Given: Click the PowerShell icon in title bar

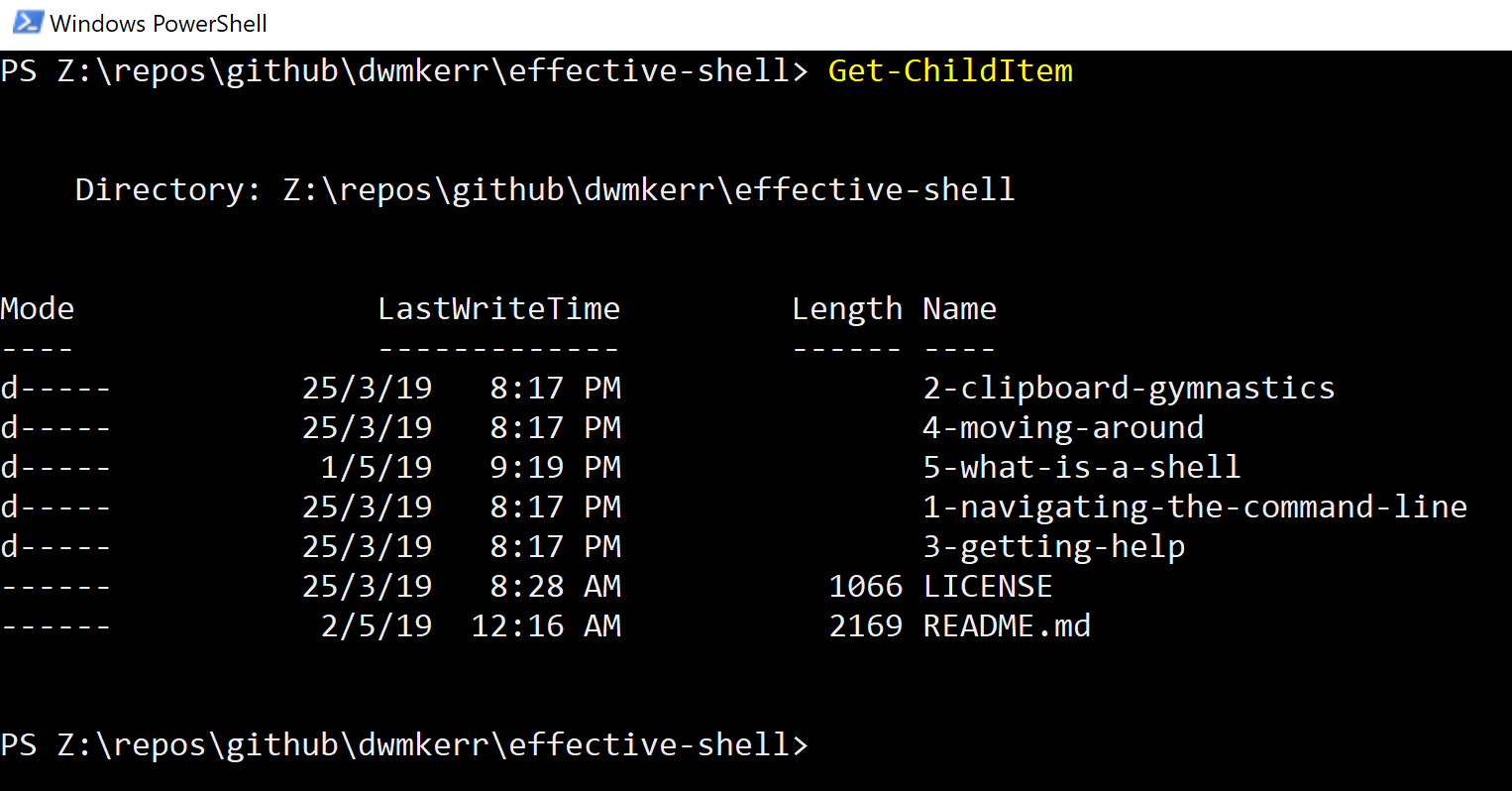Looking at the screenshot, I should 28,22.
